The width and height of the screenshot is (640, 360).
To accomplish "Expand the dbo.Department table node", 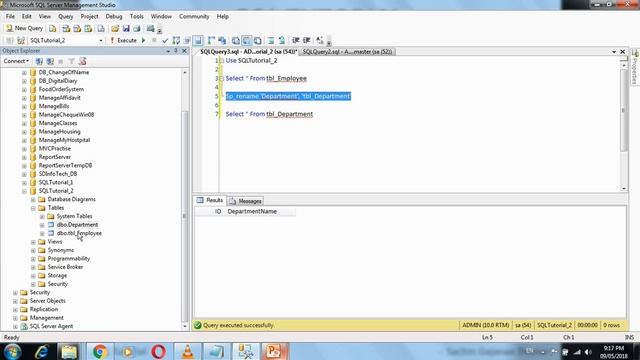I will tap(42, 225).
